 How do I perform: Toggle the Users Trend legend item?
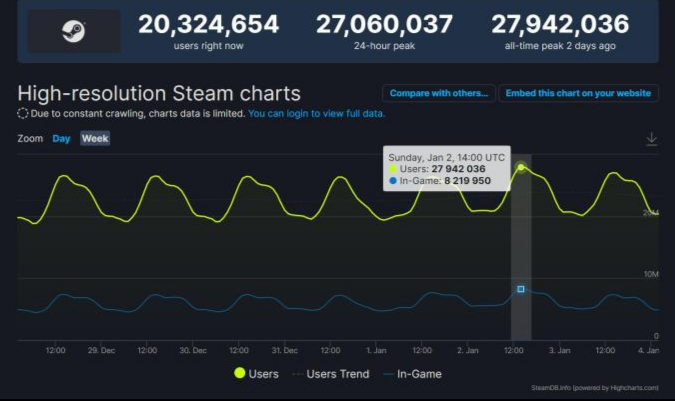coord(331,374)
